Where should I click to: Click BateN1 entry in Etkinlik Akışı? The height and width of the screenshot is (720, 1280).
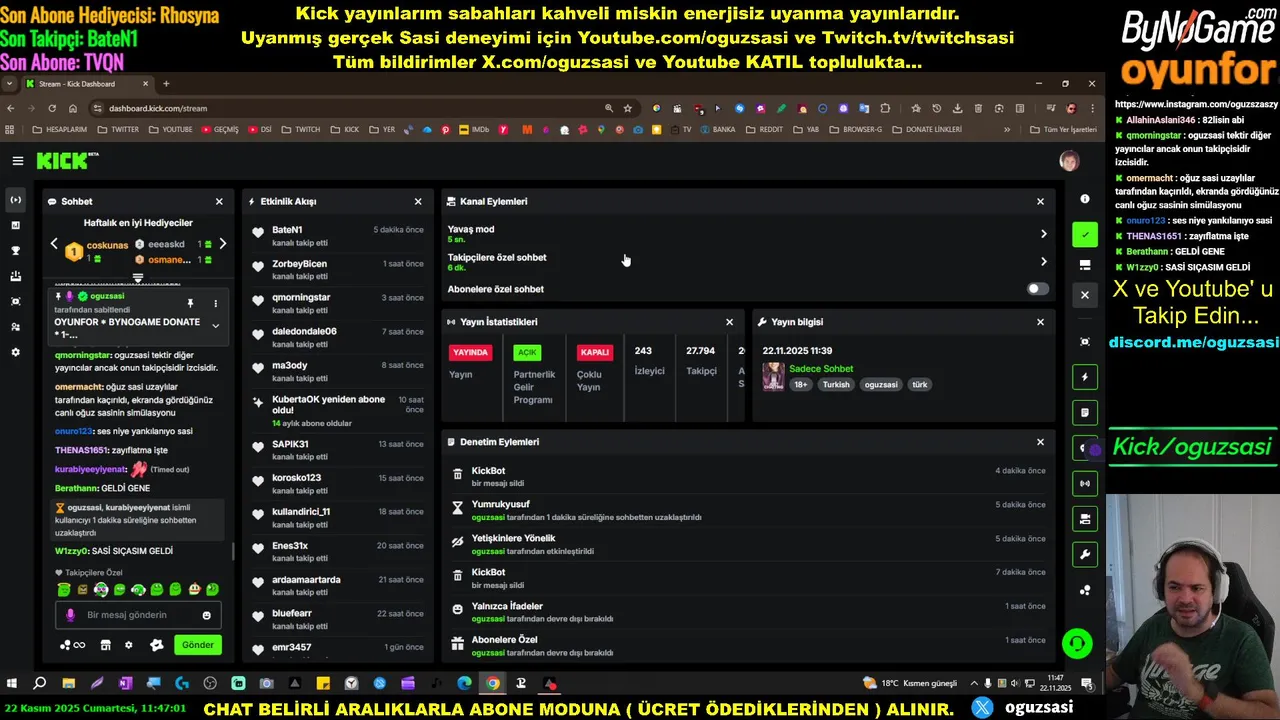338,236
